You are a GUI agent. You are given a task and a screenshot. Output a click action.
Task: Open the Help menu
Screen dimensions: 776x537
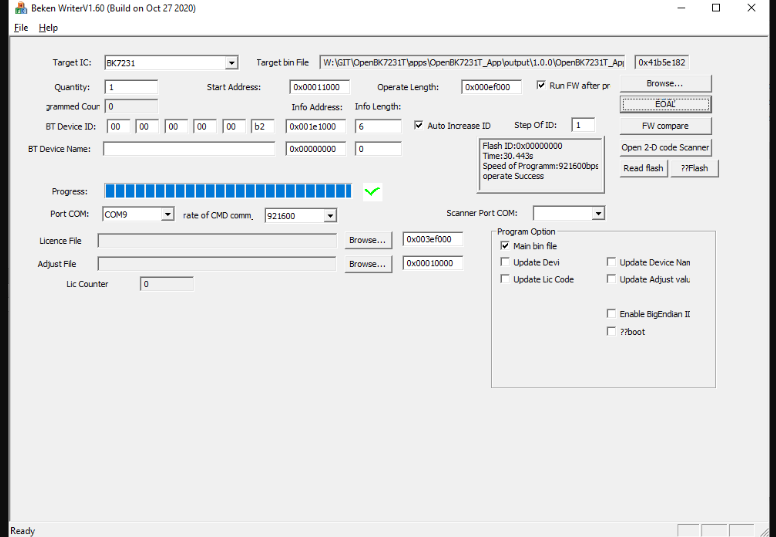[48, 28]
